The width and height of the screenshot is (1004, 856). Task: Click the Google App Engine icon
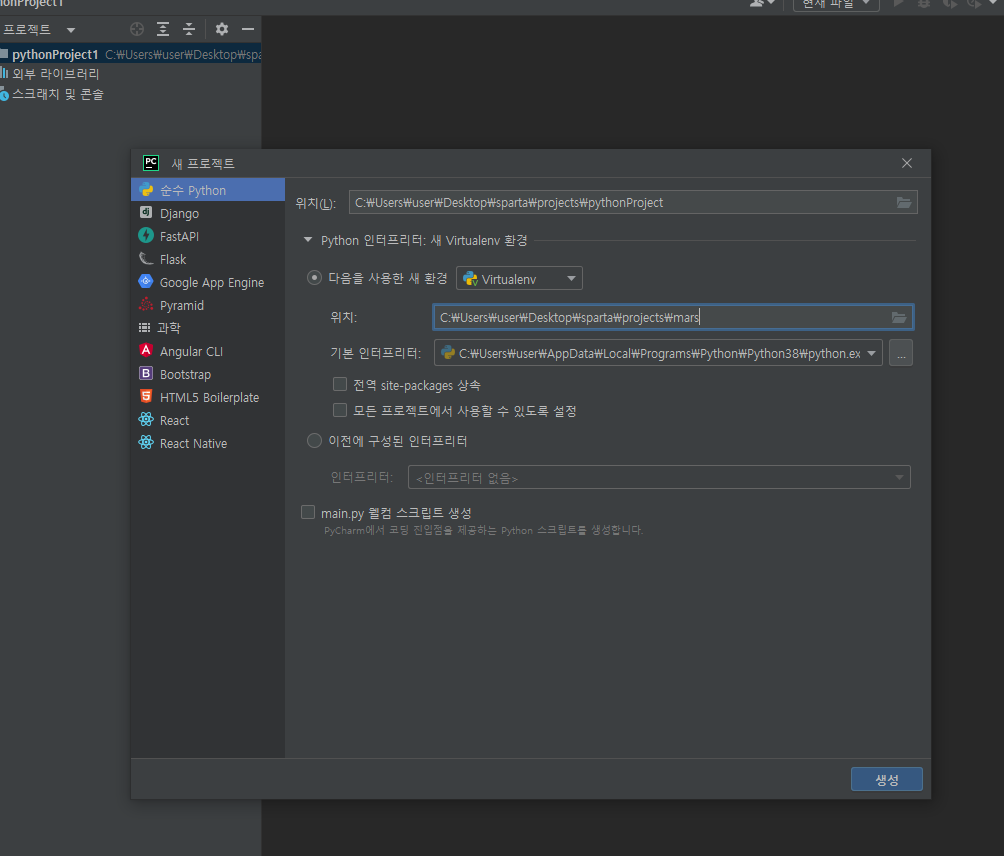pos(146,281)
